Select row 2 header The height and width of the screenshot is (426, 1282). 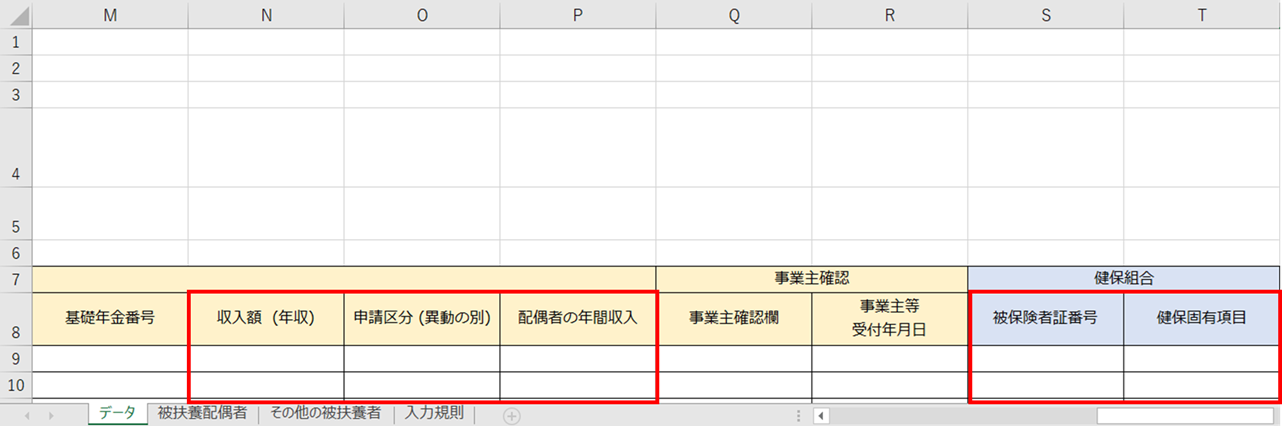tap(16, 69)
